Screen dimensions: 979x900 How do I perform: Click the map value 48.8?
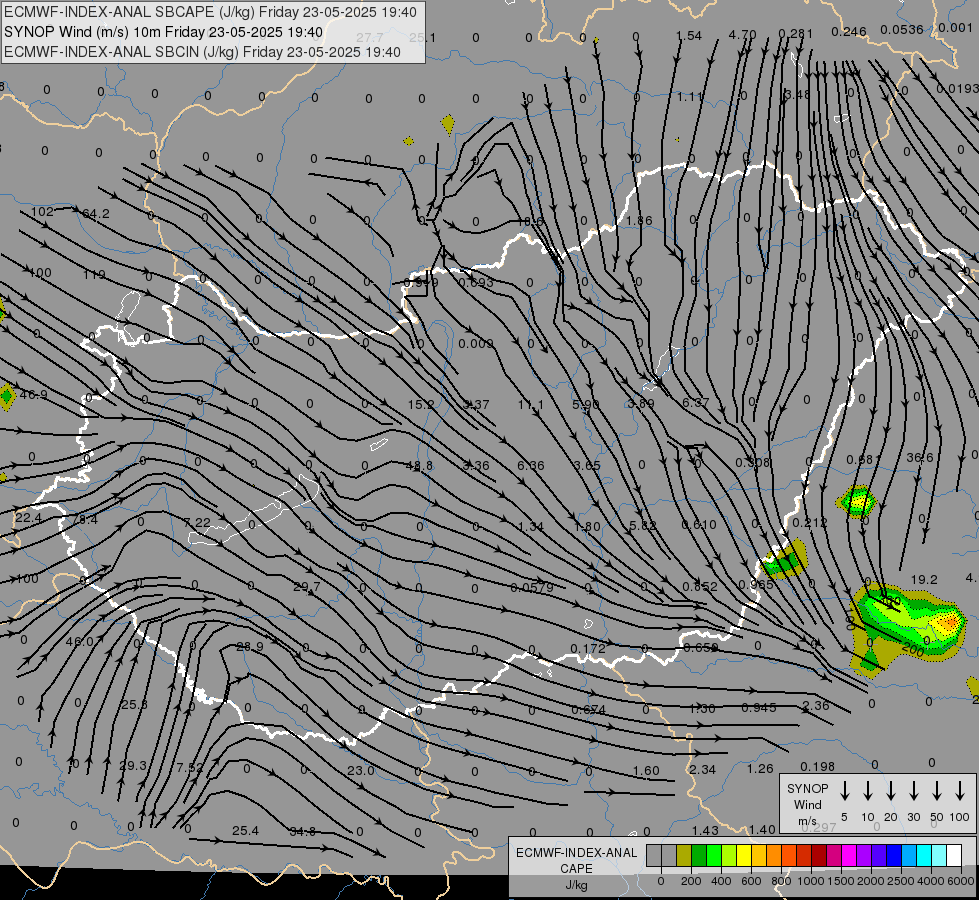(x=420, y=466)
